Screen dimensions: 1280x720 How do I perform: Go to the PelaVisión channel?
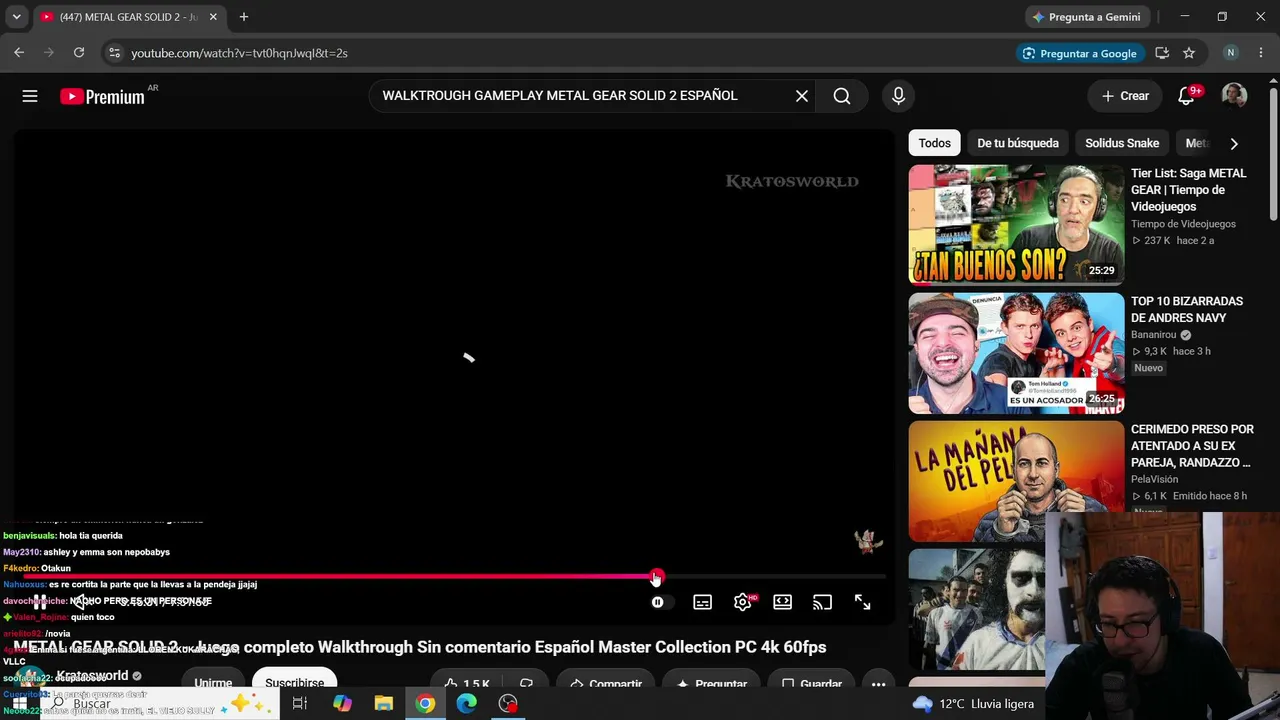pos(1154,479)
